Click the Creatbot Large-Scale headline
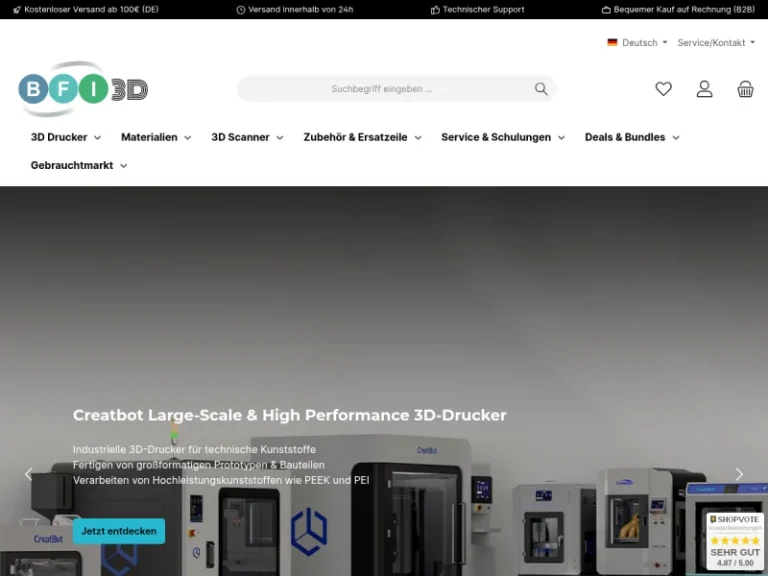The height and width of the screenshot is (576, 768). click(289, 415)
